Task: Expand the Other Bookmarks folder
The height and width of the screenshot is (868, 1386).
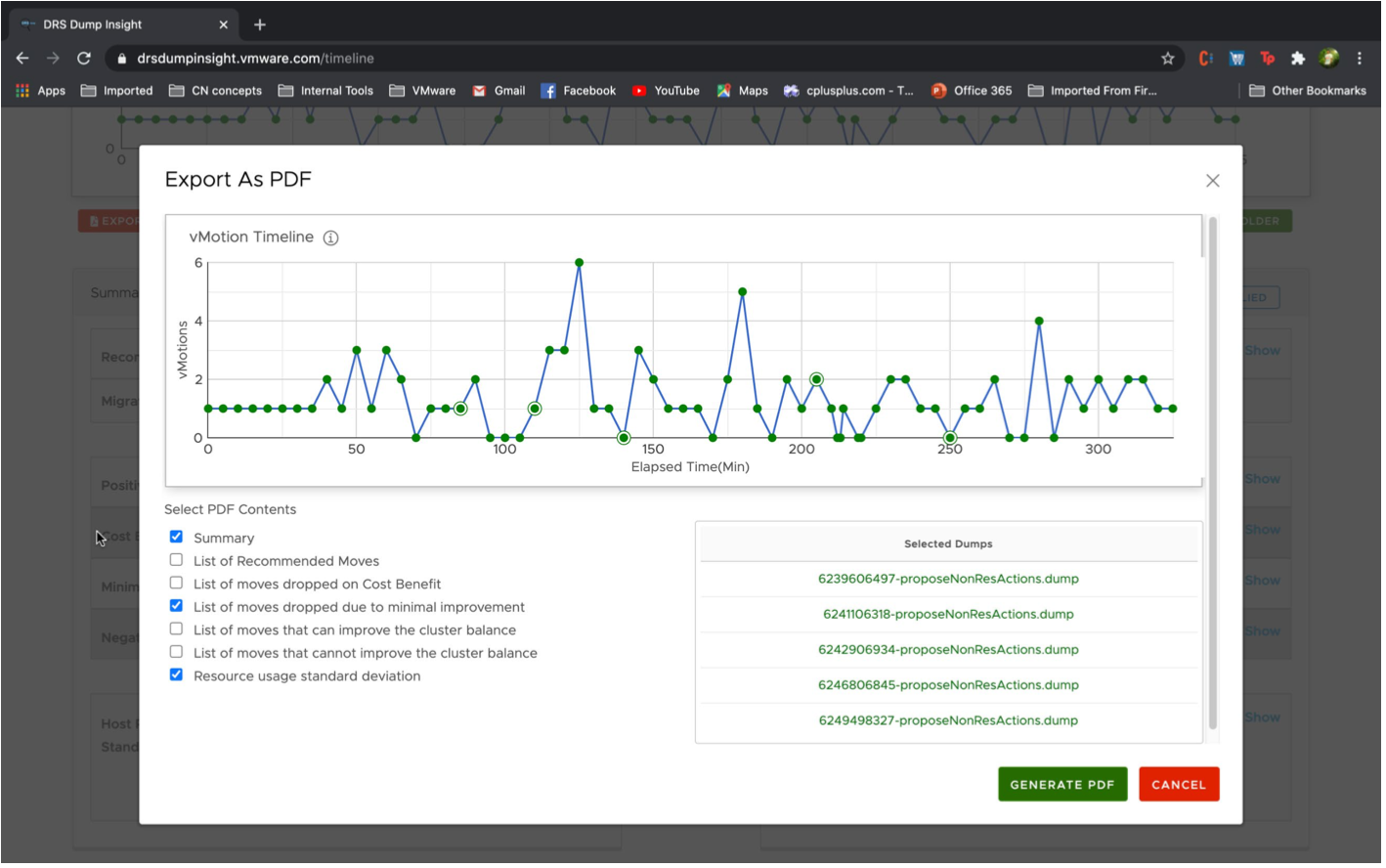Action: (x=1310, y=91)
